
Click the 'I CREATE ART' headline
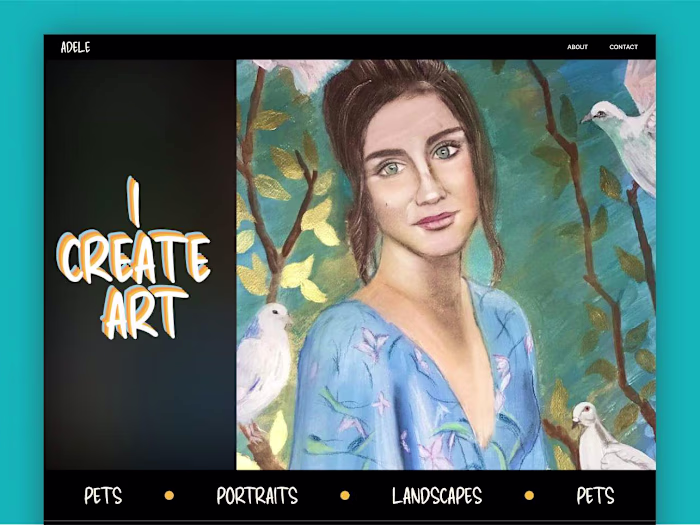point(133,258)
